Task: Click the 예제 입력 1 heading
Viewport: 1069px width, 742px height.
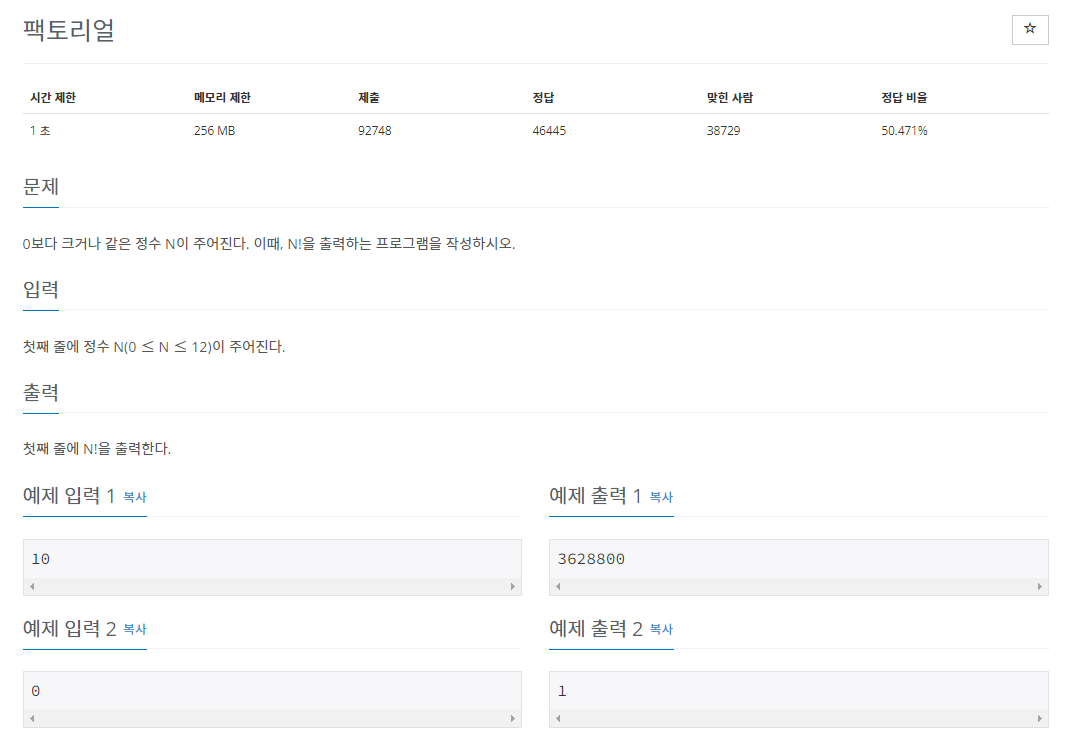Action: pos(69,496)
